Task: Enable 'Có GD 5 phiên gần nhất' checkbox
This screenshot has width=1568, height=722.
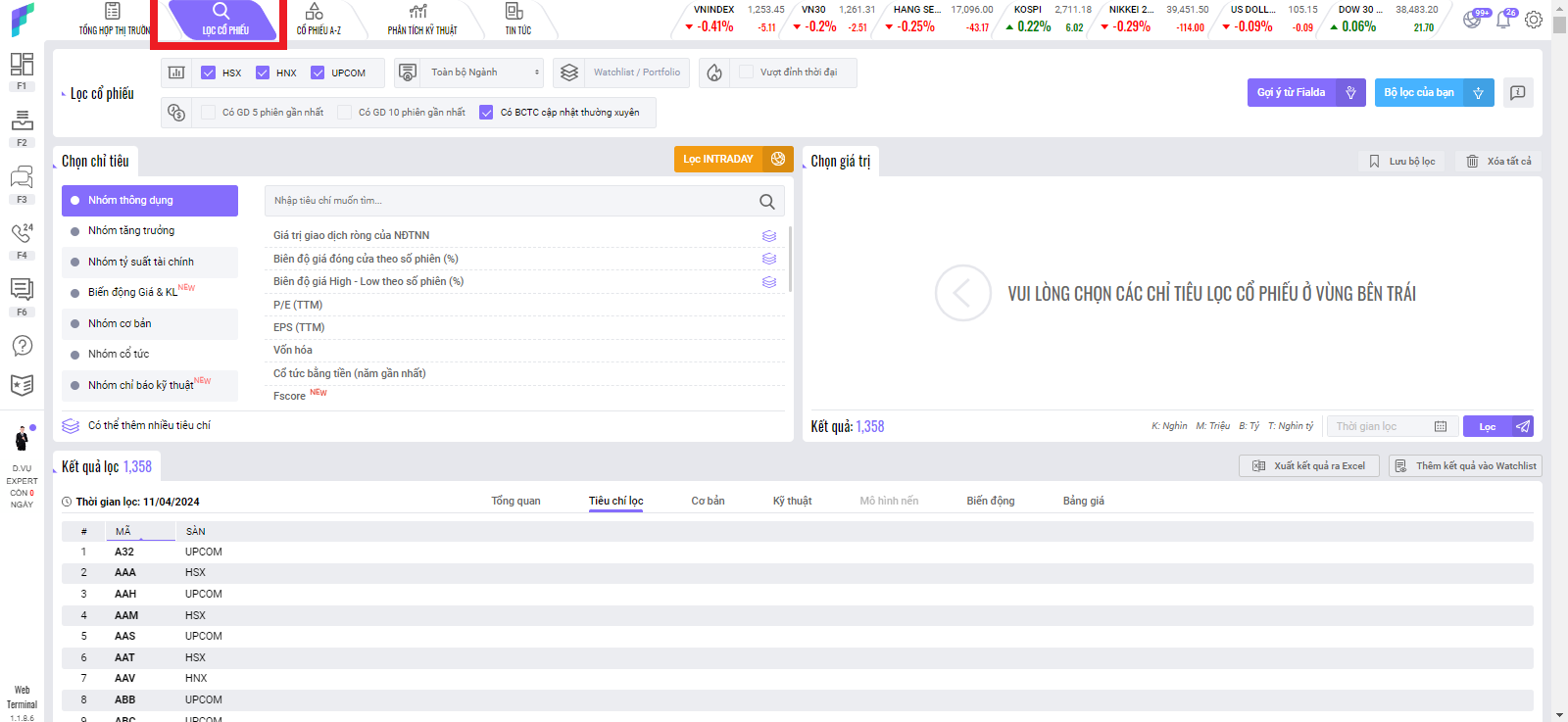Action: [208, 113]
